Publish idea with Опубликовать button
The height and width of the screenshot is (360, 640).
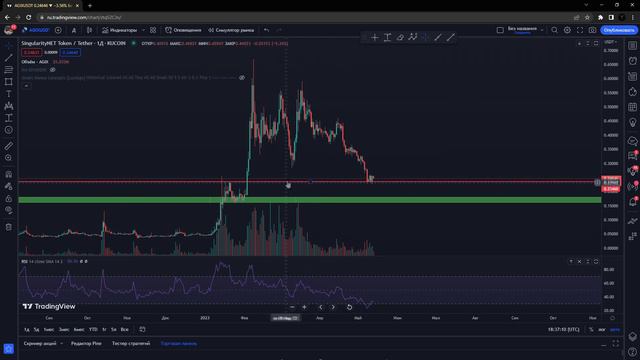619,30
